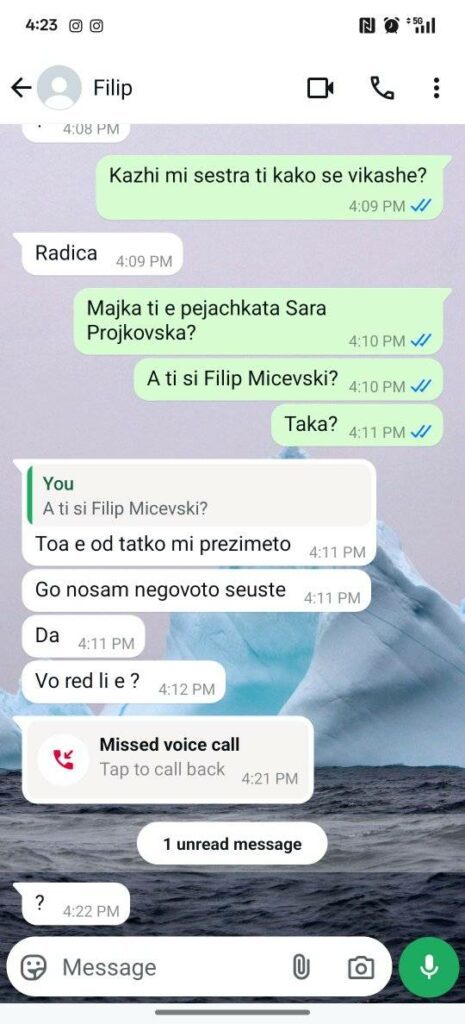Tap the paperclip attachment icon
The width and height of the screenshot is (465, 1024).
300,967
